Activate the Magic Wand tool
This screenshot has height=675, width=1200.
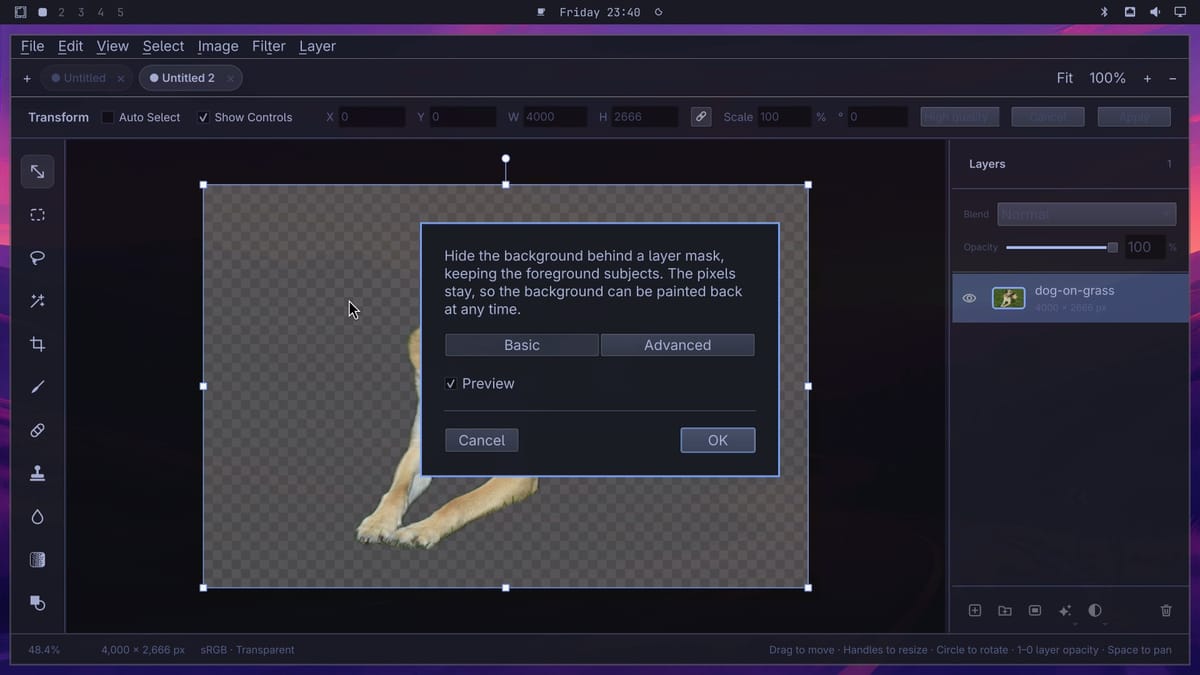(x=37, y=301)
